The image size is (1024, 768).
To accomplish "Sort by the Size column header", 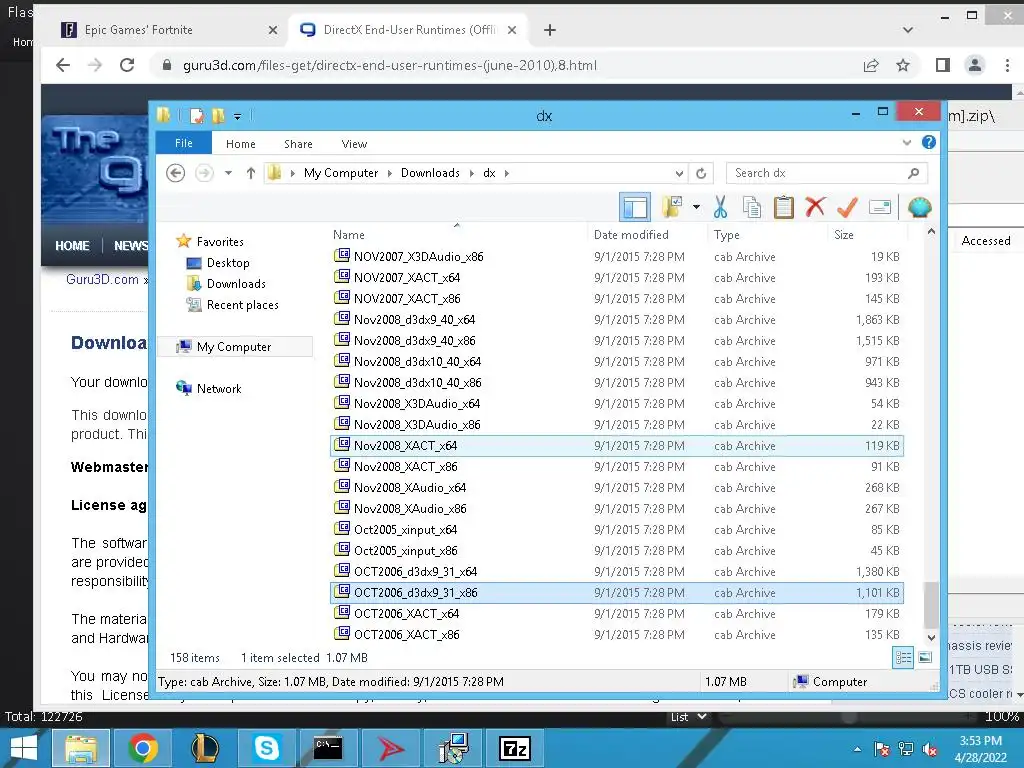I will click(x=844, y=234).
